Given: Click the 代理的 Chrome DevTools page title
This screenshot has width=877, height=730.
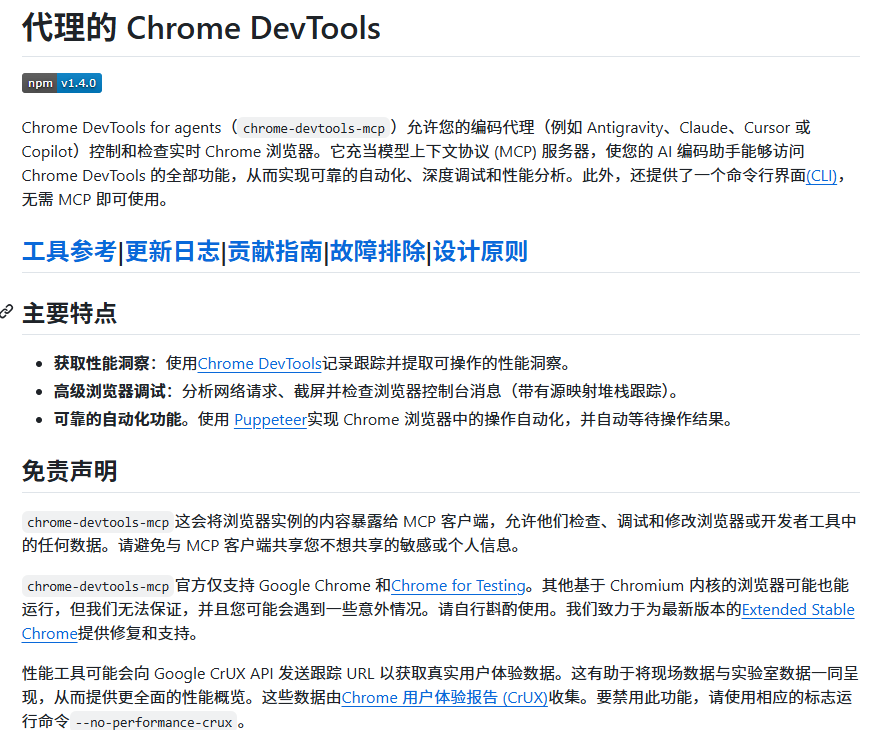Looking at the screenshot, I should (201, 28).
